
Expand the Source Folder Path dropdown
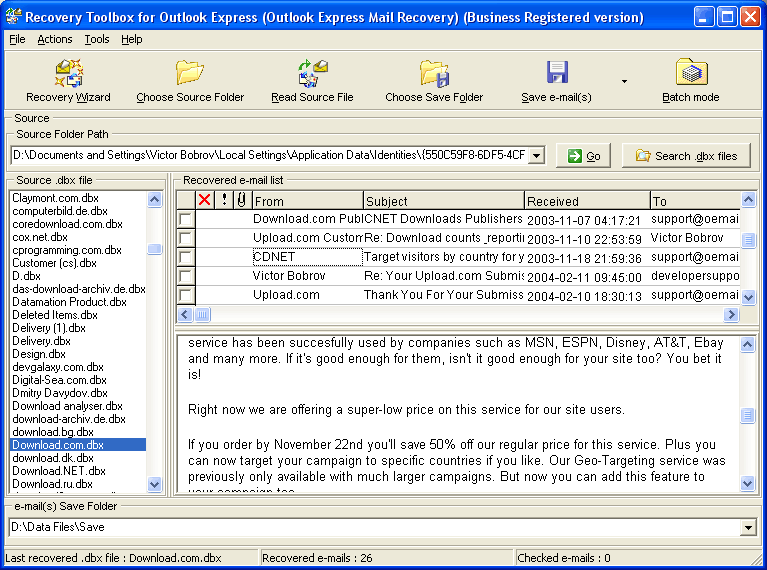coord(536,155)
